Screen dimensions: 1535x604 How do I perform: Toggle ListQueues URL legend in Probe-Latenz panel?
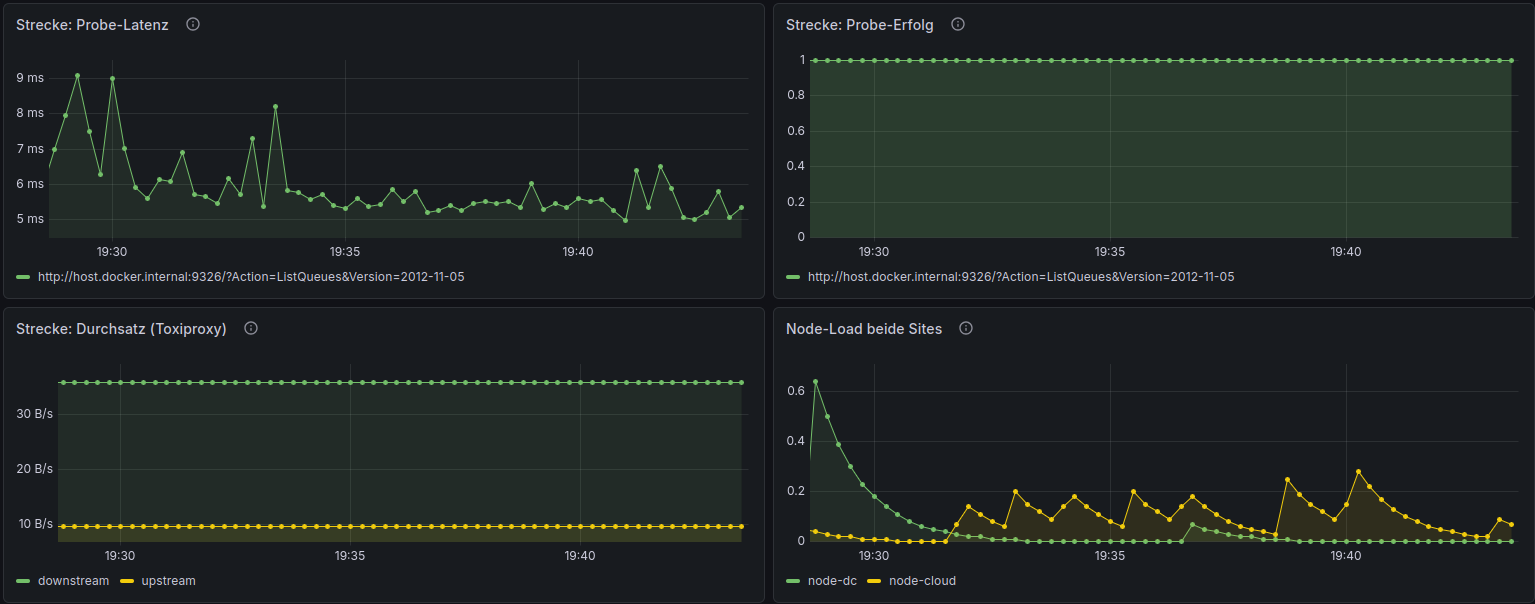(251, 277)
